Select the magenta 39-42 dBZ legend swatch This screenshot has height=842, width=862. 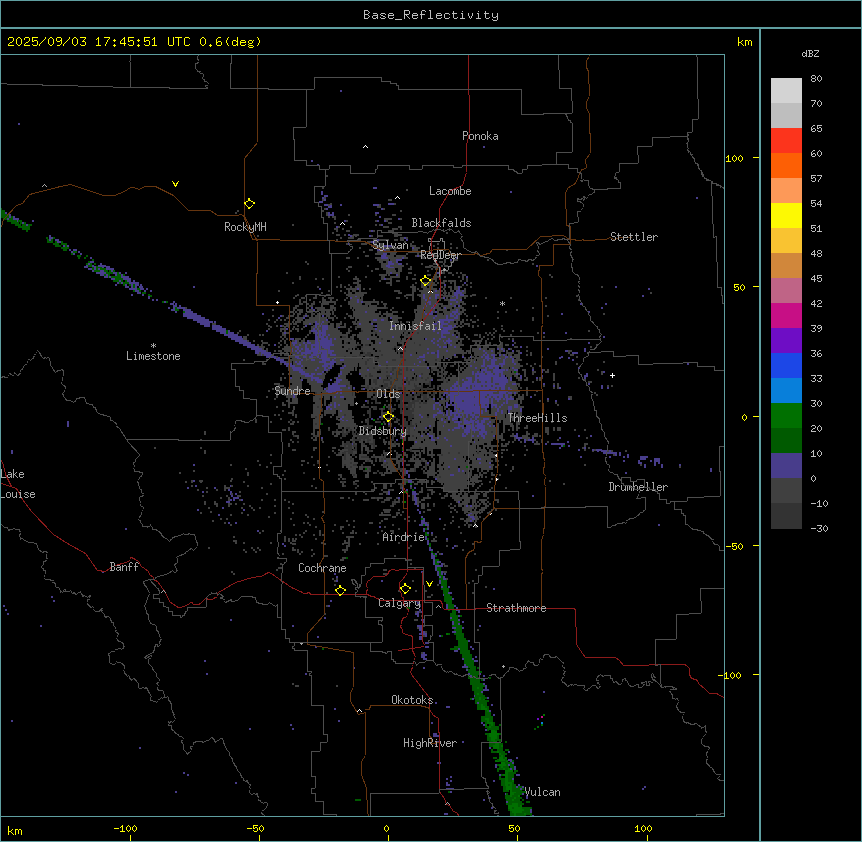786,315
